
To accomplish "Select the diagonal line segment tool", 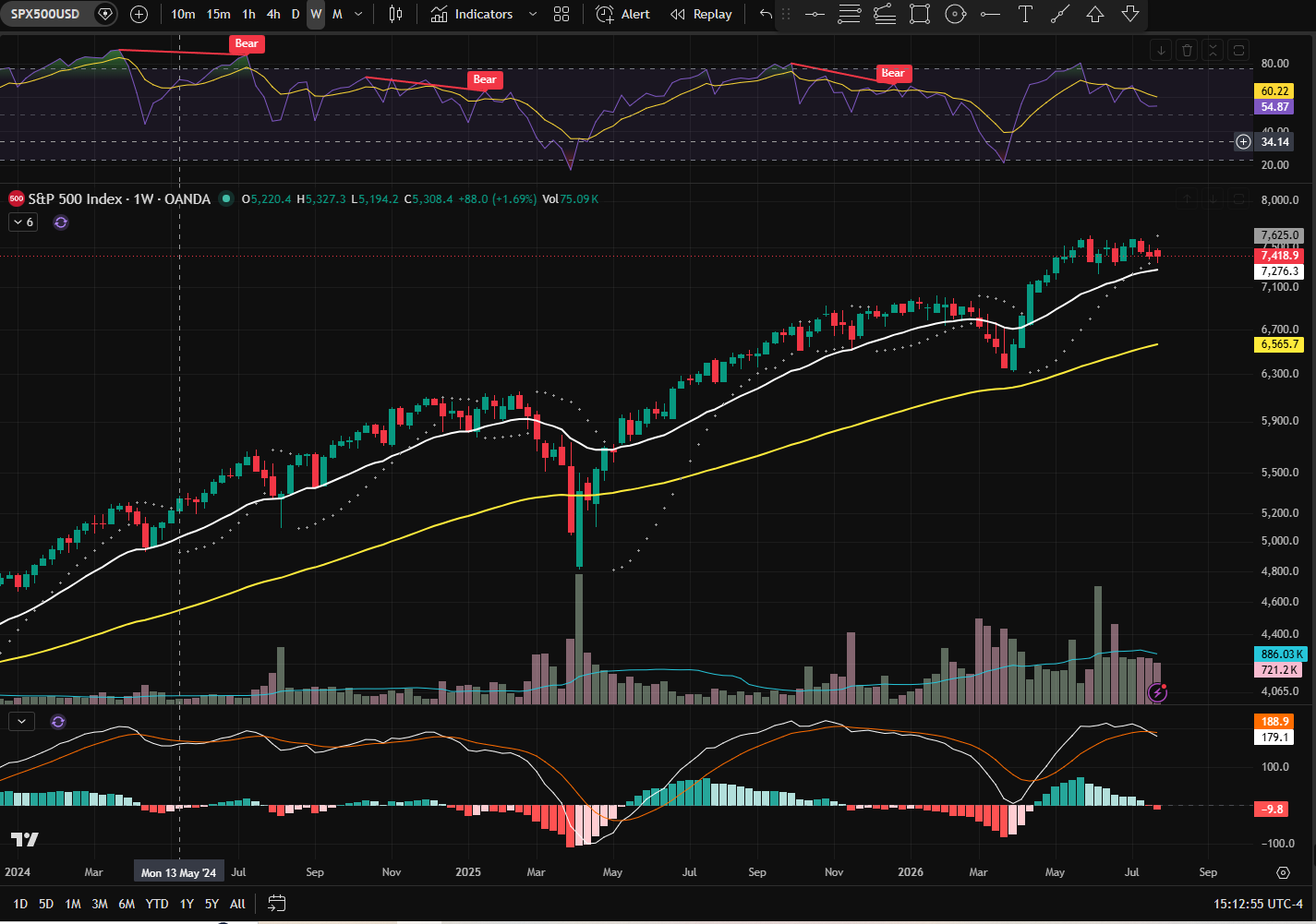I will point(1060,14).
